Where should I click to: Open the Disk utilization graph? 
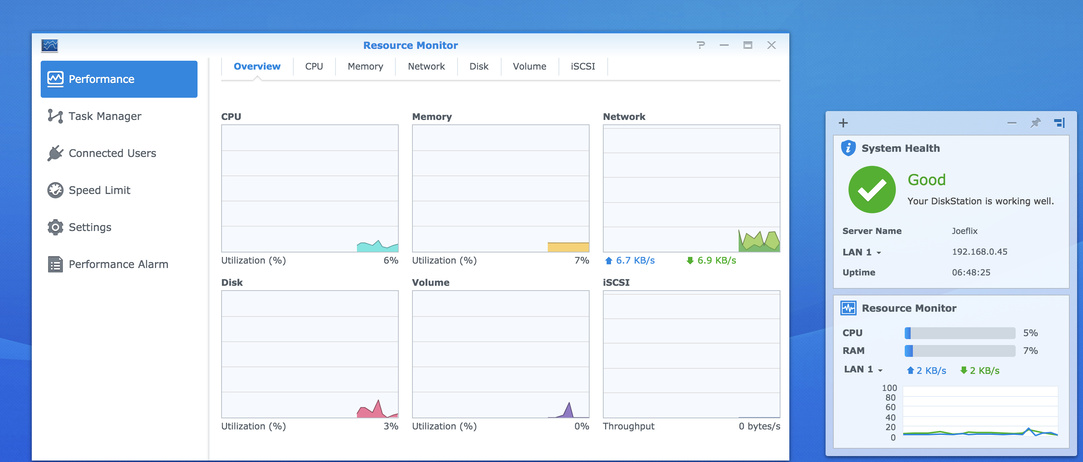309,354
